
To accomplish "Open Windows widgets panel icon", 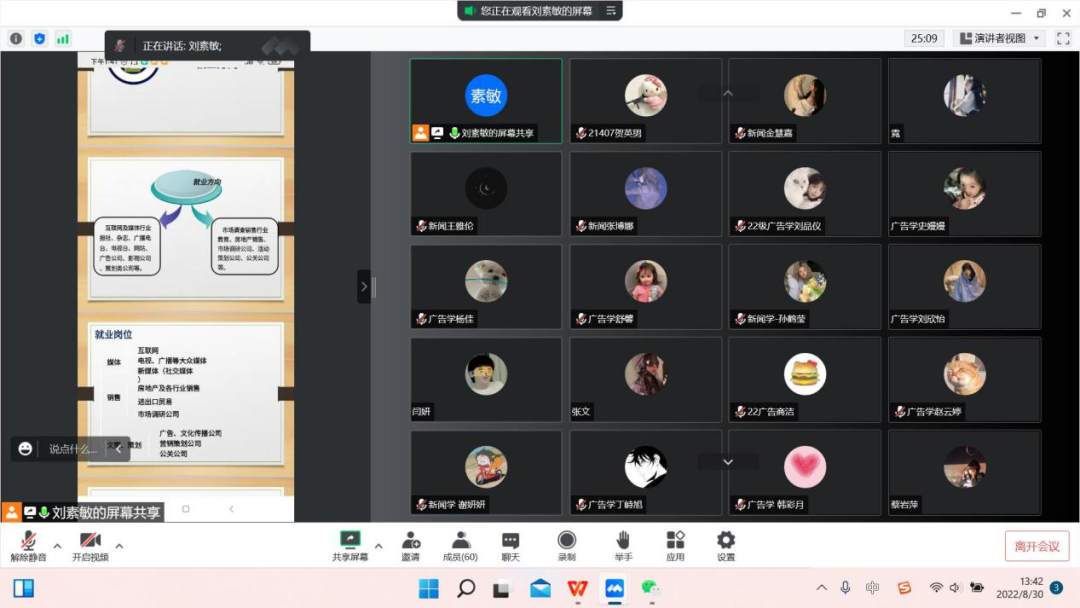I will 24,588.
